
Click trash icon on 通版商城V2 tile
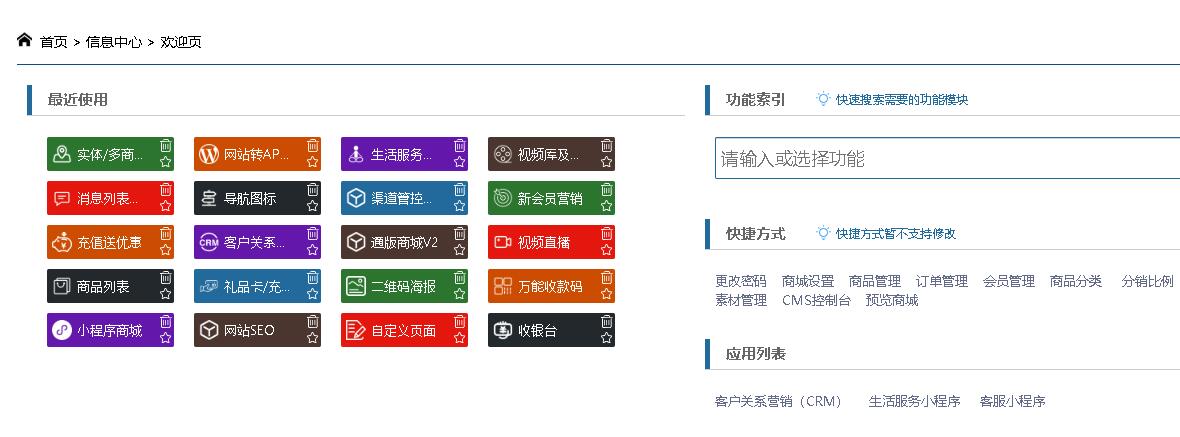click(x=459, y=233)
